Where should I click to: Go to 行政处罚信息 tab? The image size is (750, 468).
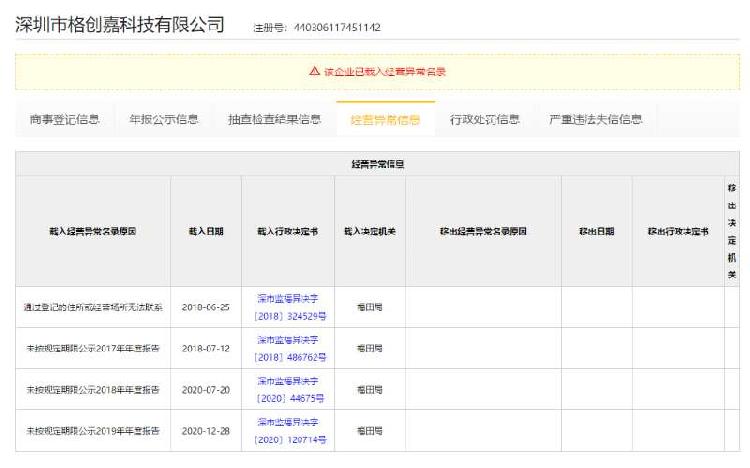(x=485, y=119)
